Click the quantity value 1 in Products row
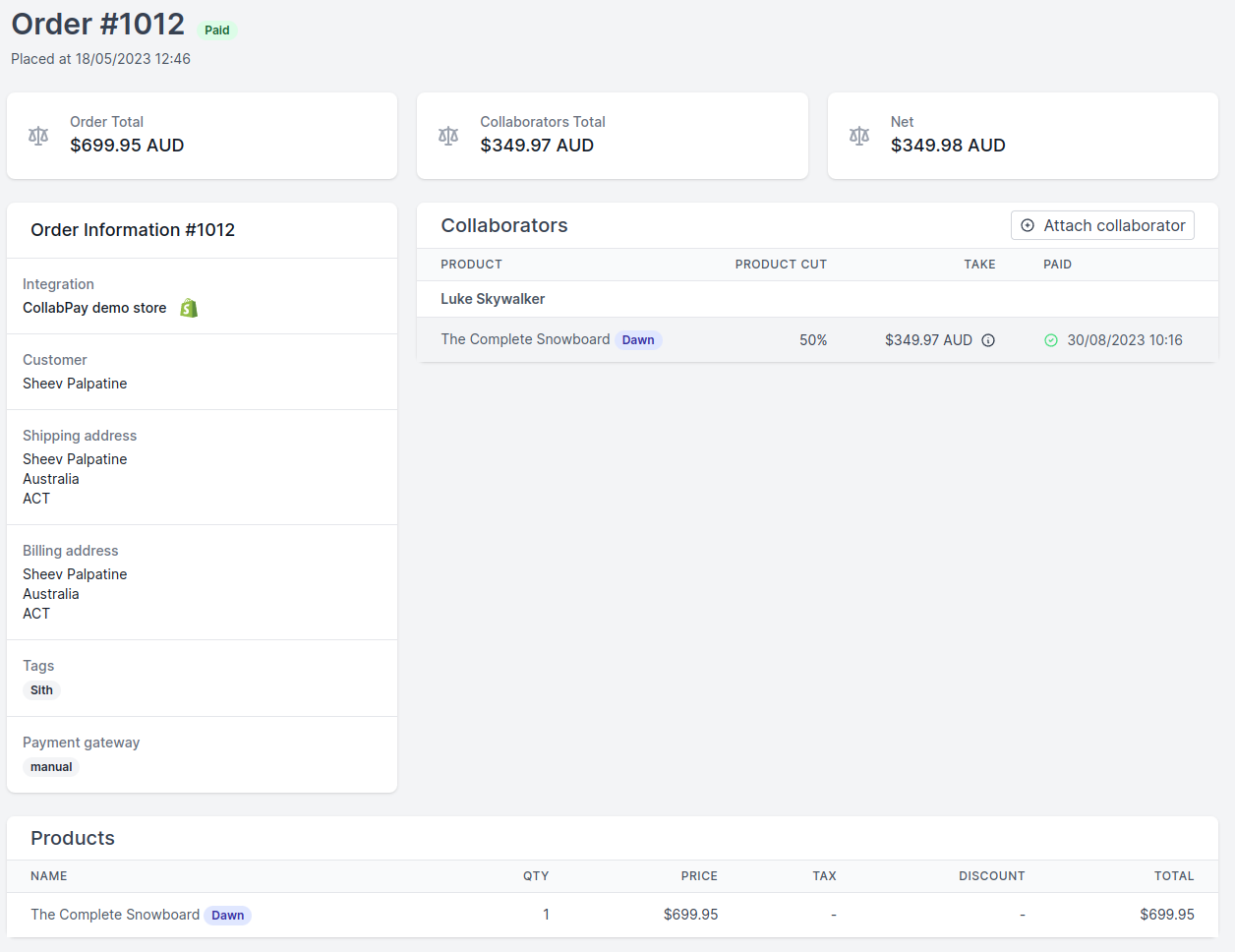Screen dimensions: 1235x952 [546, 915]
